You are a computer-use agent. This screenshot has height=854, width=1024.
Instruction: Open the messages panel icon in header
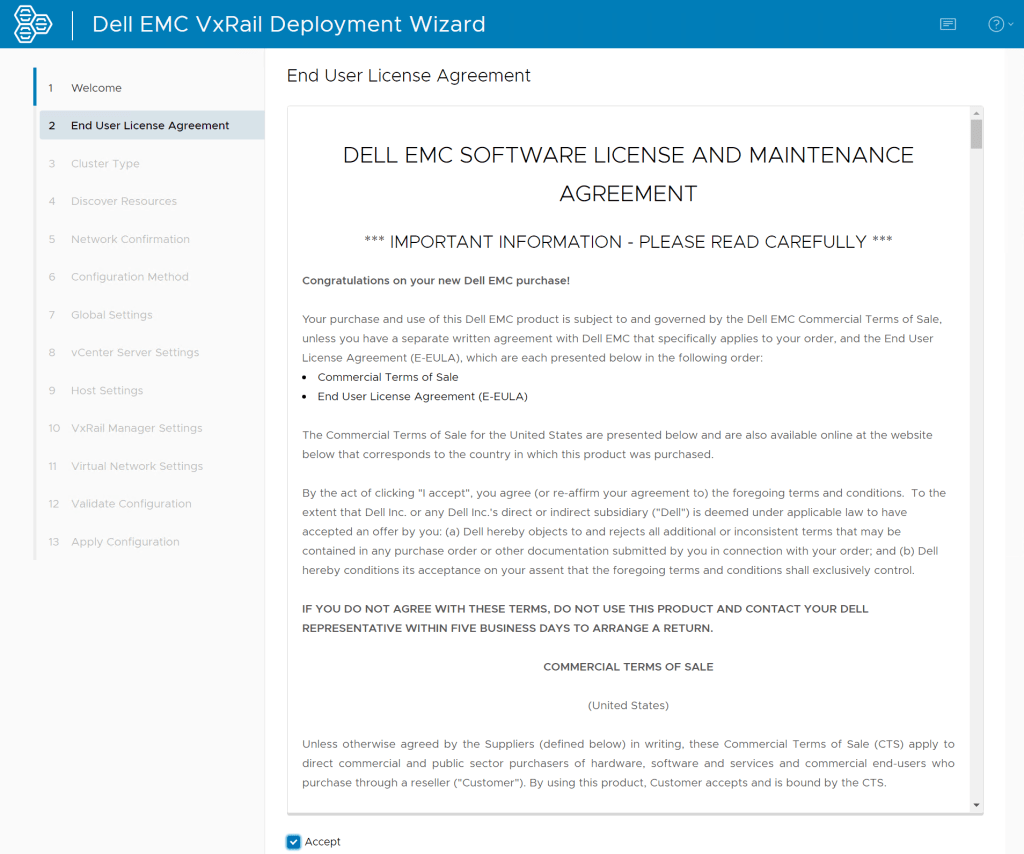(948, 24)
